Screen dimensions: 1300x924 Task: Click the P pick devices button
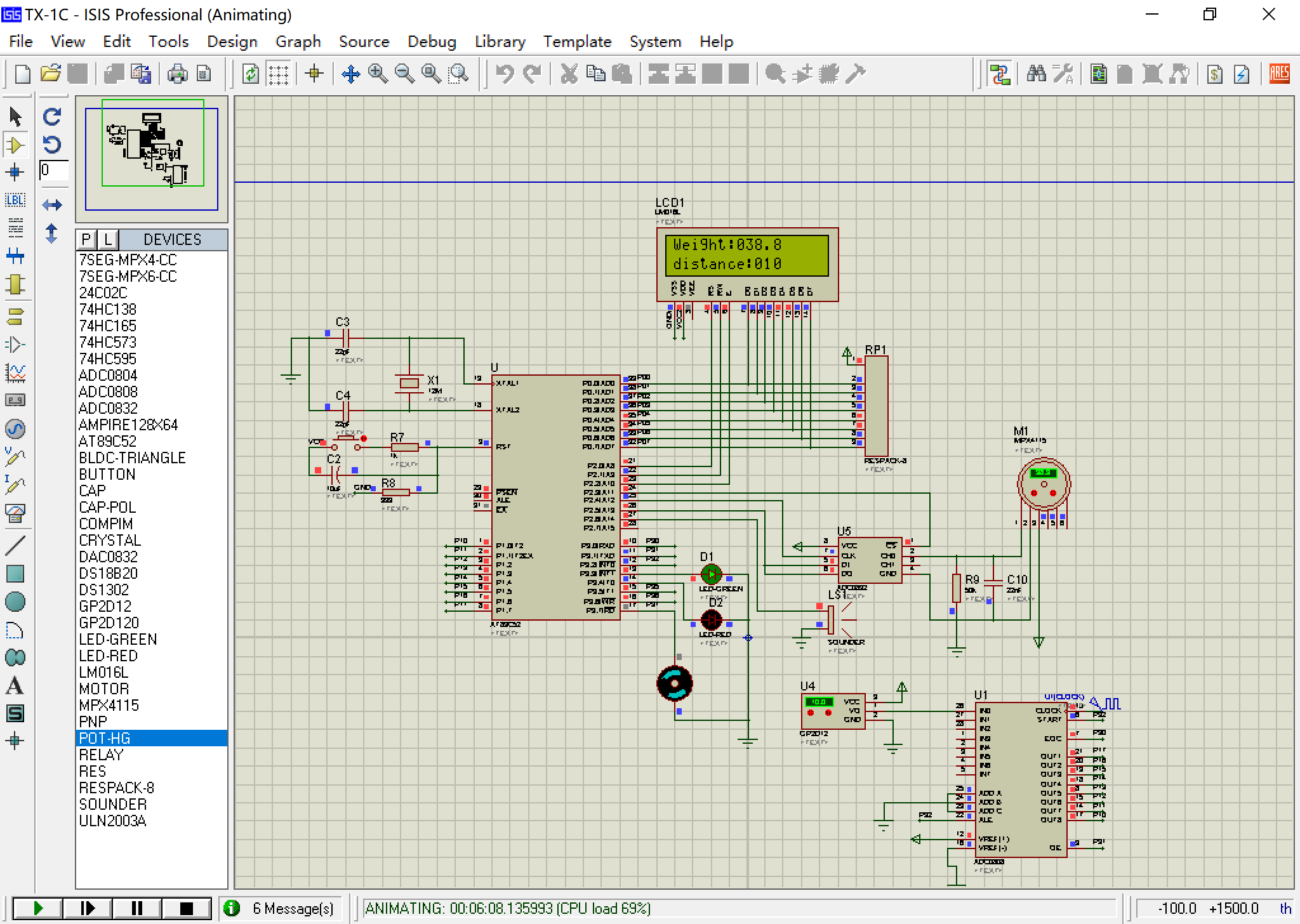tap(86, 239)
